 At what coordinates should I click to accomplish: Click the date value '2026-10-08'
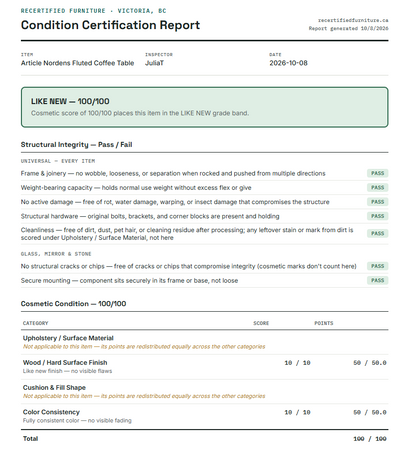pyautogui.click(x=288, y=63)
